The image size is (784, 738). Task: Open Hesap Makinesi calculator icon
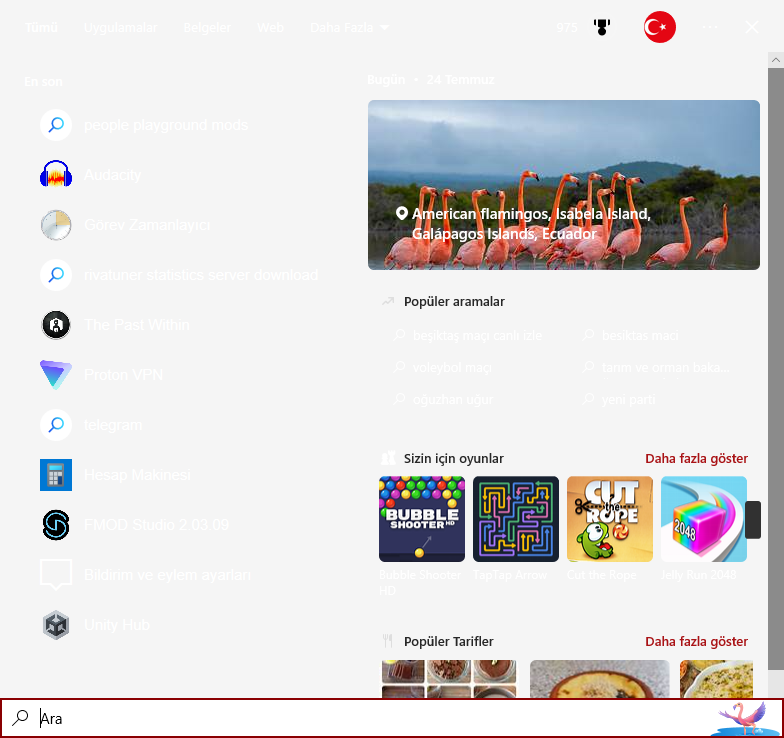point(56,474)
